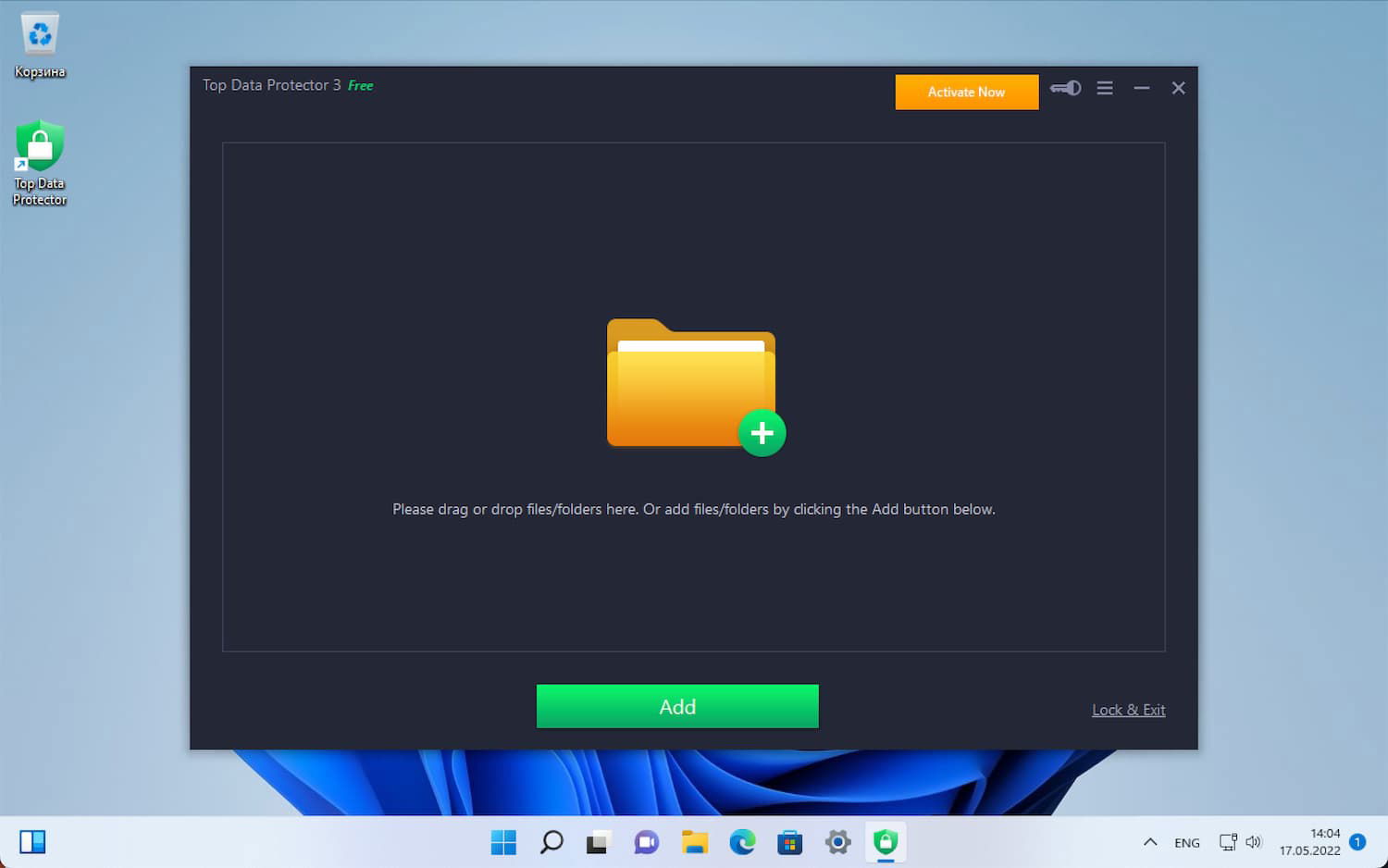
Task: Open Teams Chat from the taskbar
Action: click(647, 842)
